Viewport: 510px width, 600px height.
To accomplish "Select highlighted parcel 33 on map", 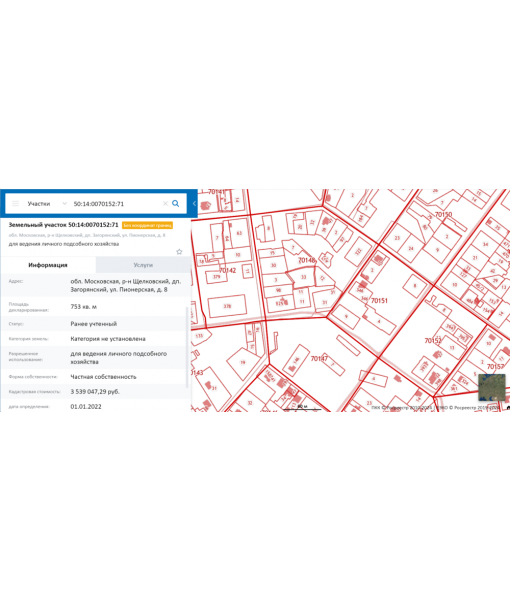I will point(302,277).
